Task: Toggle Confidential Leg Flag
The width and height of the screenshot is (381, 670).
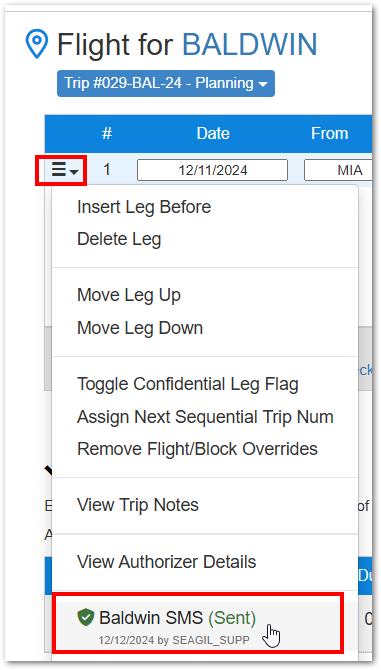Action: (188, 384)
